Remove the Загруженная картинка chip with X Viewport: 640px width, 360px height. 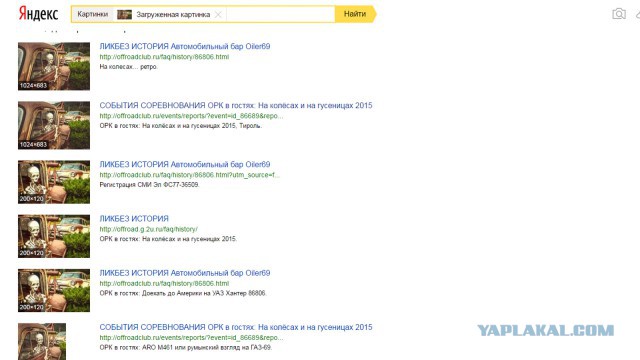pos(218,15)
